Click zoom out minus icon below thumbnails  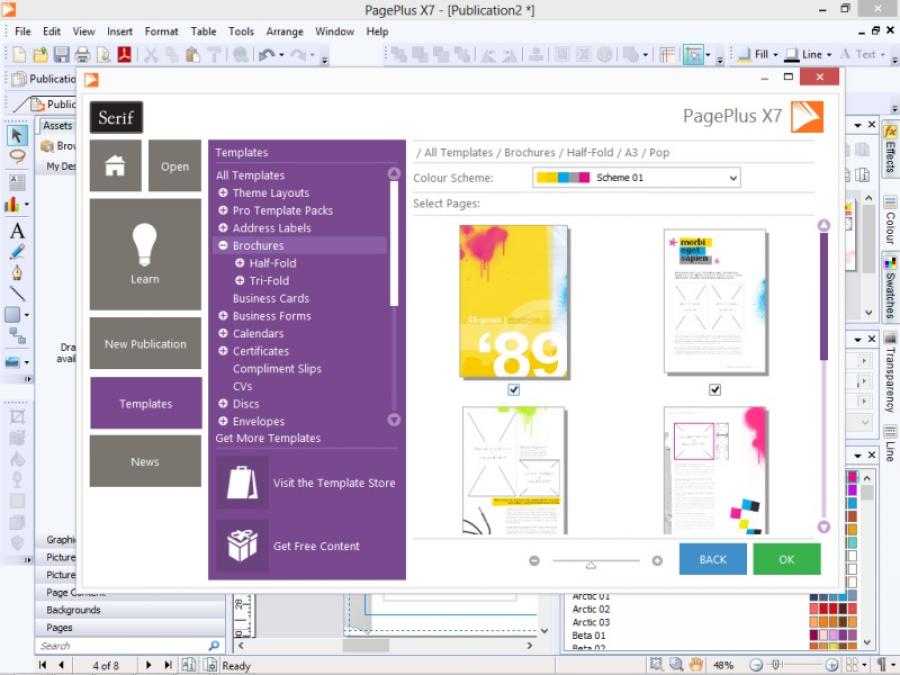point(534,561)
